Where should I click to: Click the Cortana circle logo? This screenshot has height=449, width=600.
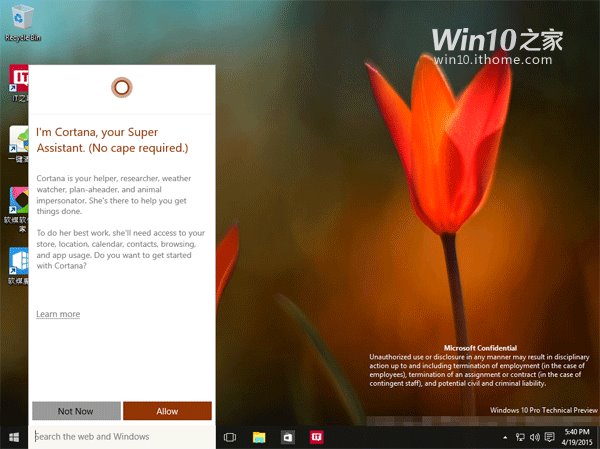122,88
